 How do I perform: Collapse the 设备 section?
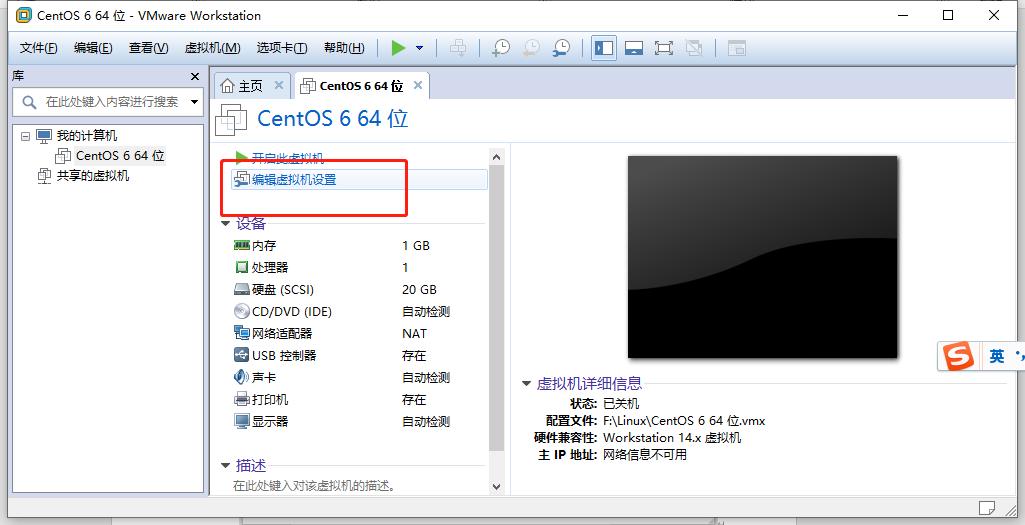(x=225, y=224)
